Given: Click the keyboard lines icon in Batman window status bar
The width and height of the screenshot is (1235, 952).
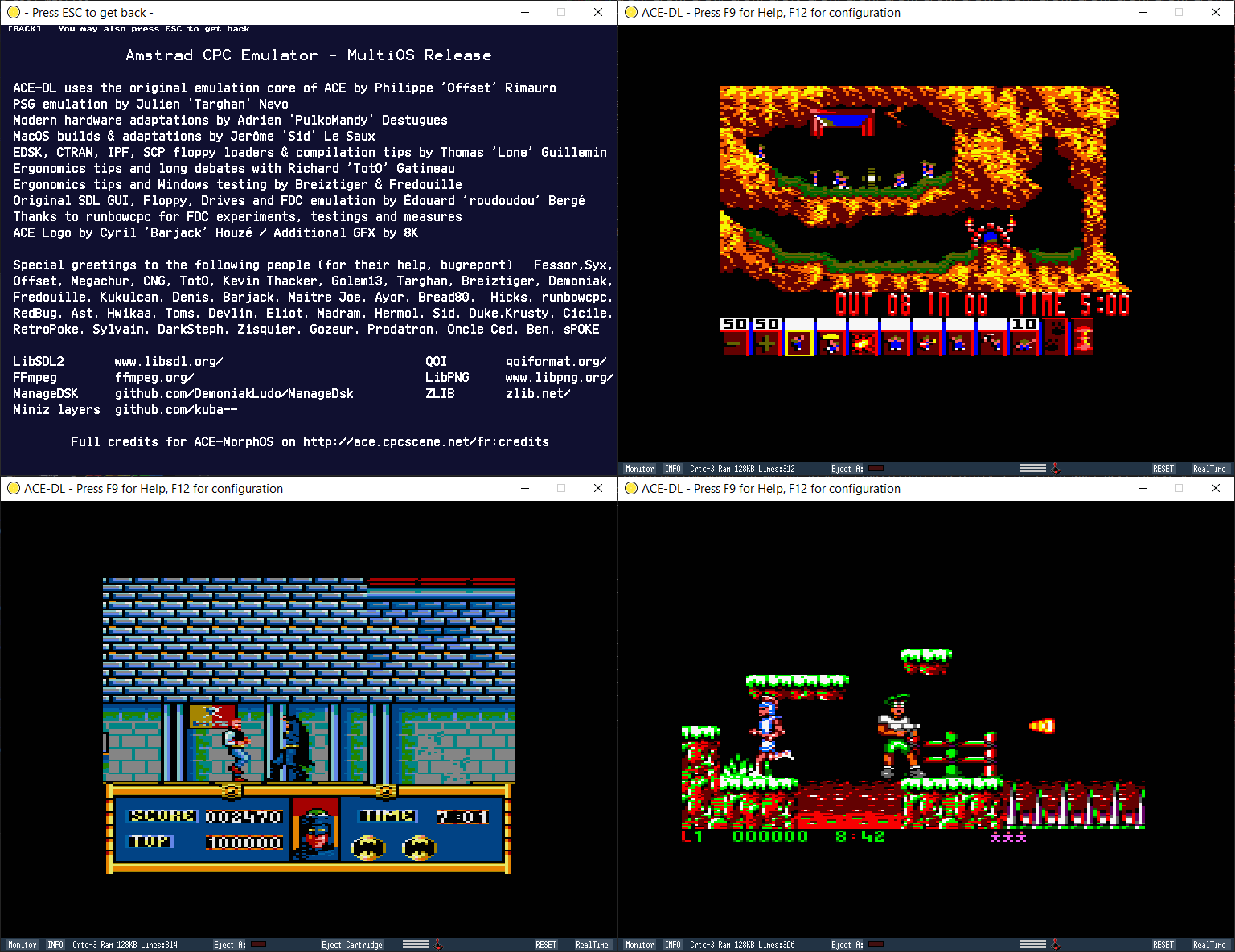Looking at the screenshot, I should coord(416,945).
